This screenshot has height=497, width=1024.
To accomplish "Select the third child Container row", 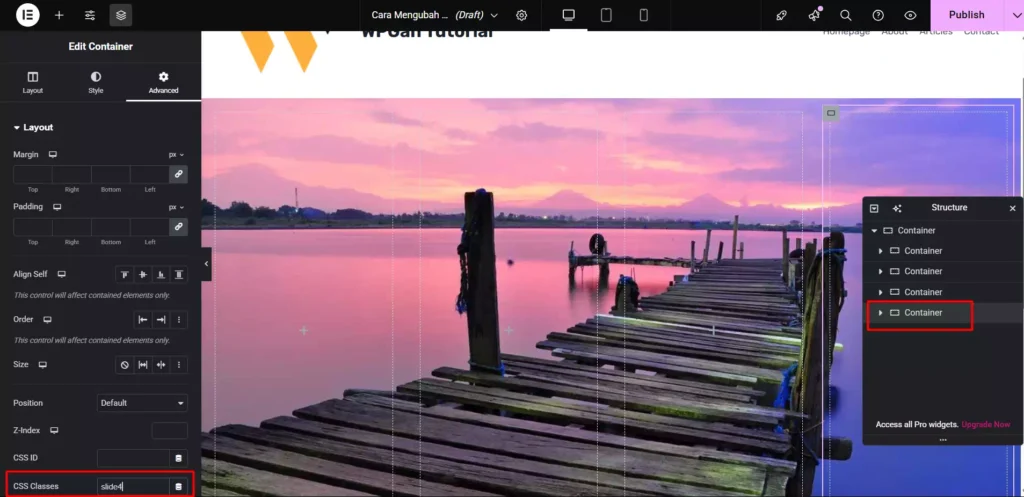I will [943, 292].
